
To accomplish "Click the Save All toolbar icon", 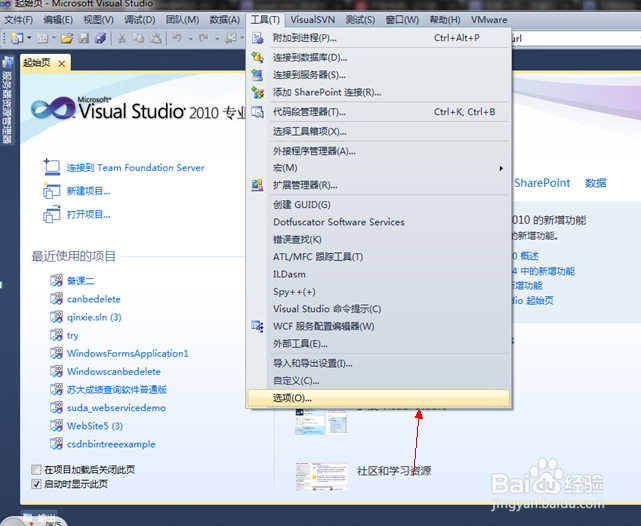I will point(101,38).
